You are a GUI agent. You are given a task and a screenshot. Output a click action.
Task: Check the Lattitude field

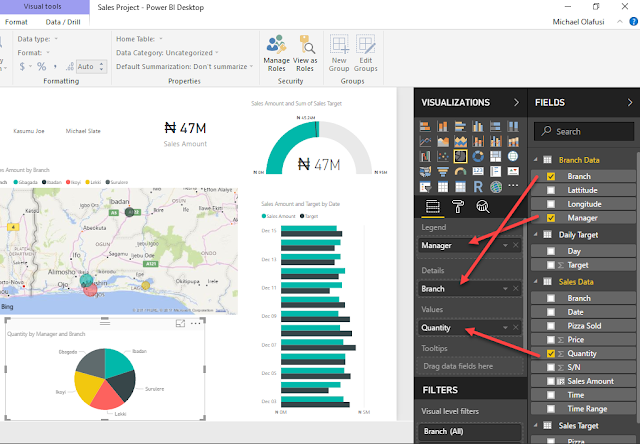551,190
